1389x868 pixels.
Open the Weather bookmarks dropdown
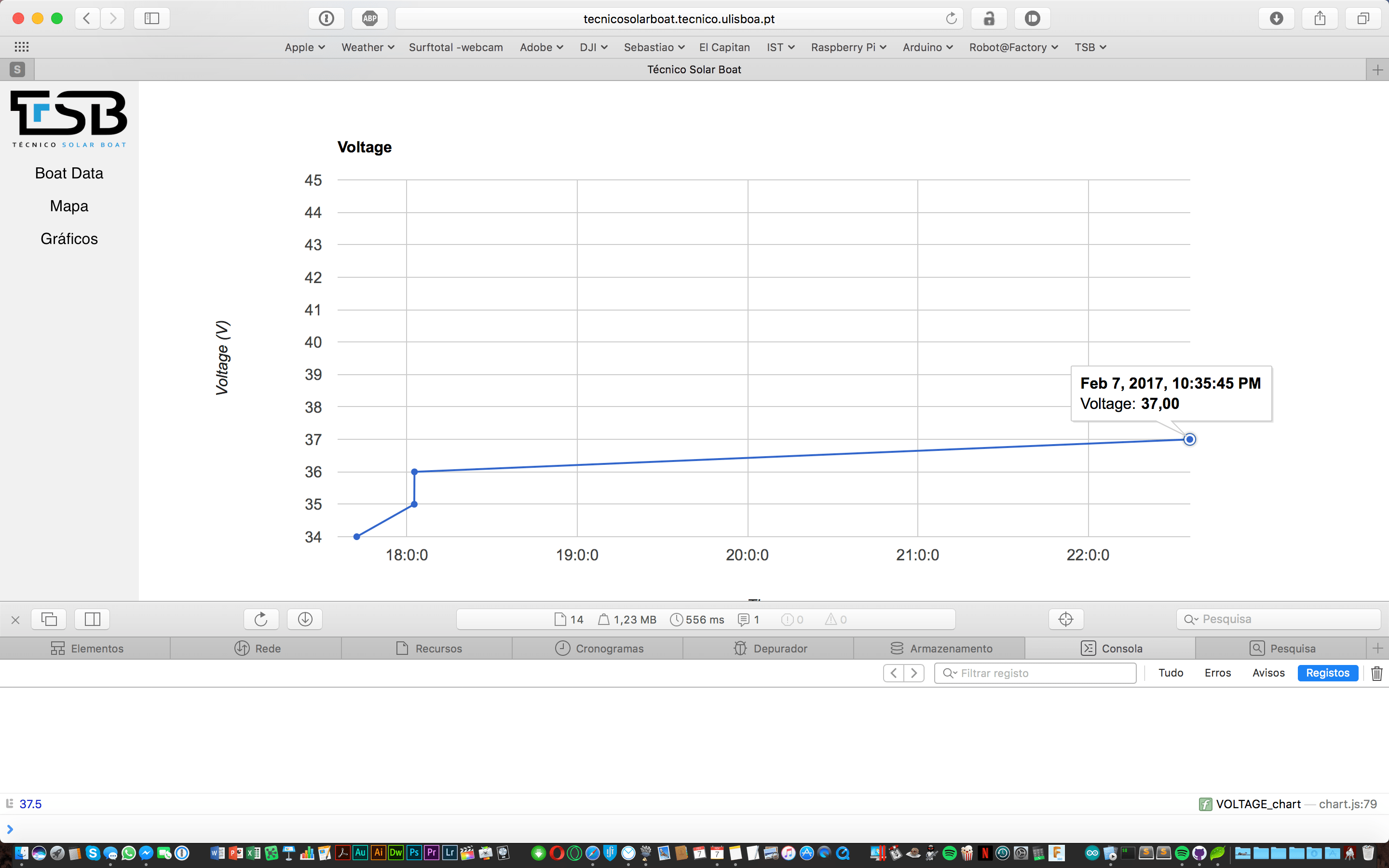coord(368,47)
